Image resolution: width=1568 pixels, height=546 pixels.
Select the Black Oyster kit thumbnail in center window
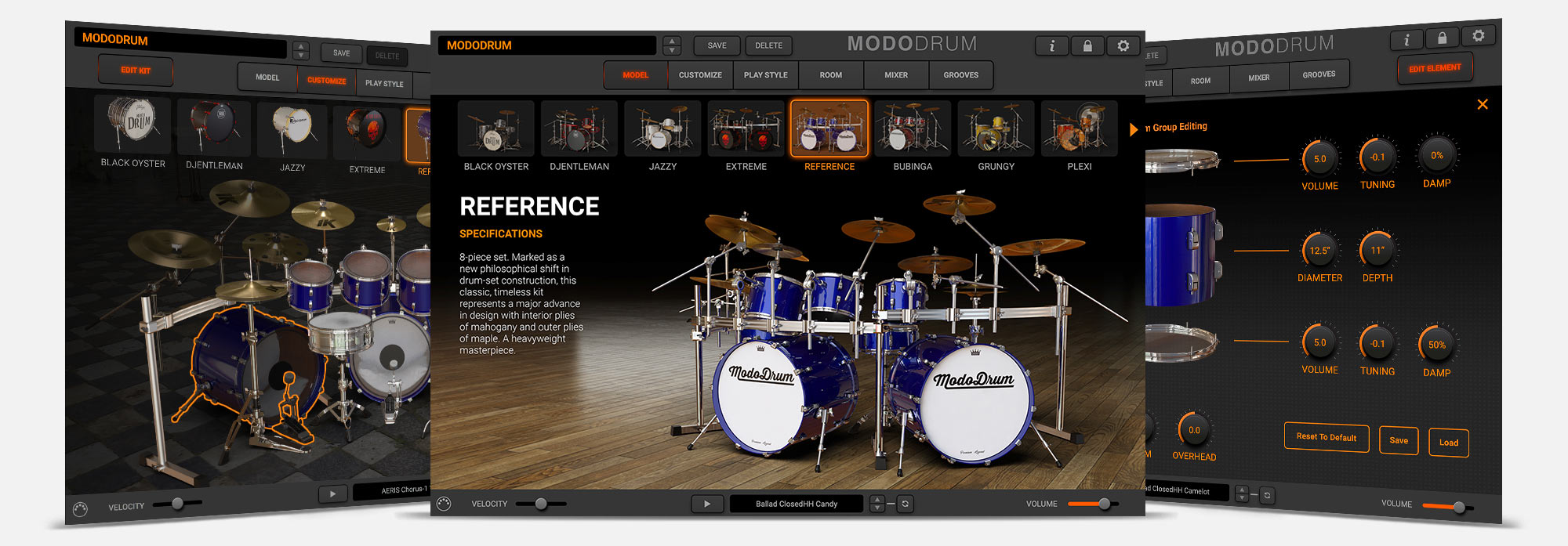coord(495,128)
